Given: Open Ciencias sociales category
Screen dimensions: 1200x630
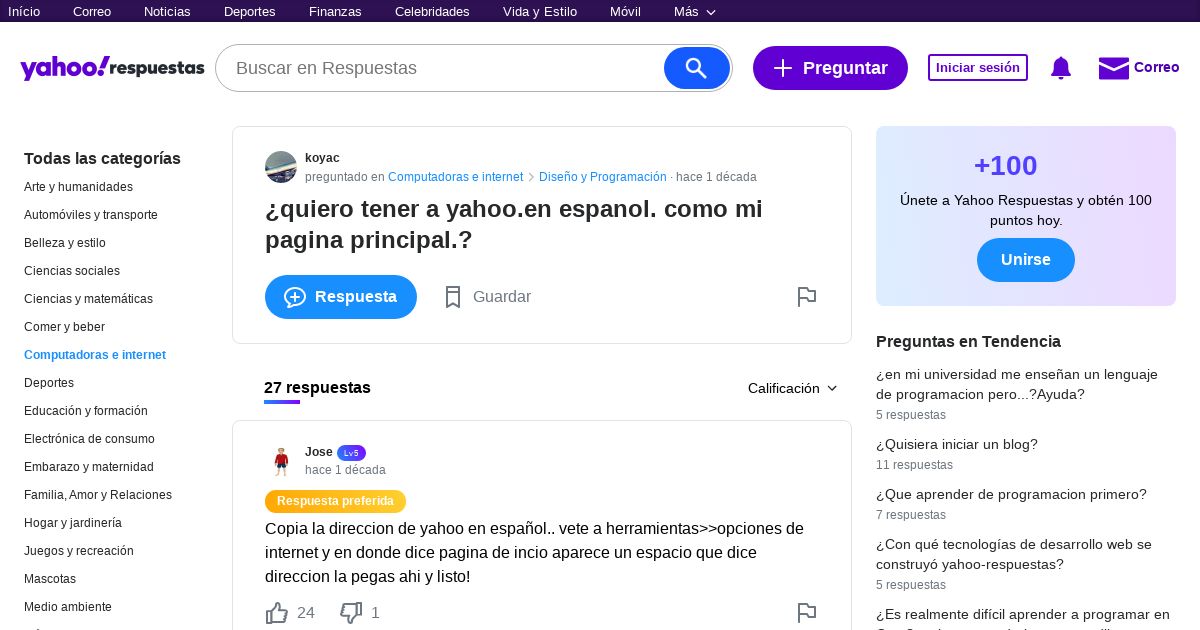Looking at the screenshot, I should [72, 271].
